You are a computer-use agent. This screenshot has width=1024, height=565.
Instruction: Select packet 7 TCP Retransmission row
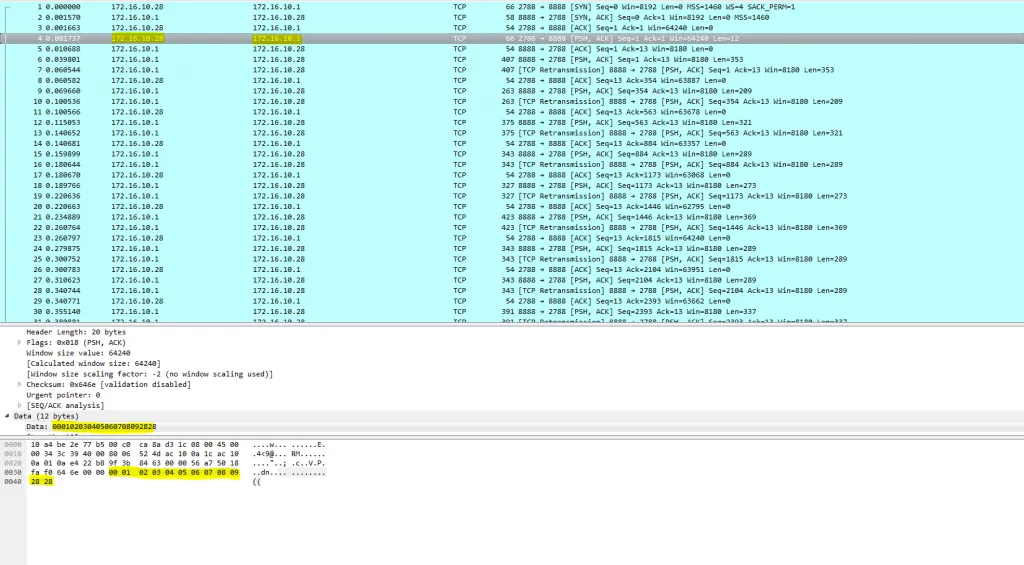click(x=512, y=70)
